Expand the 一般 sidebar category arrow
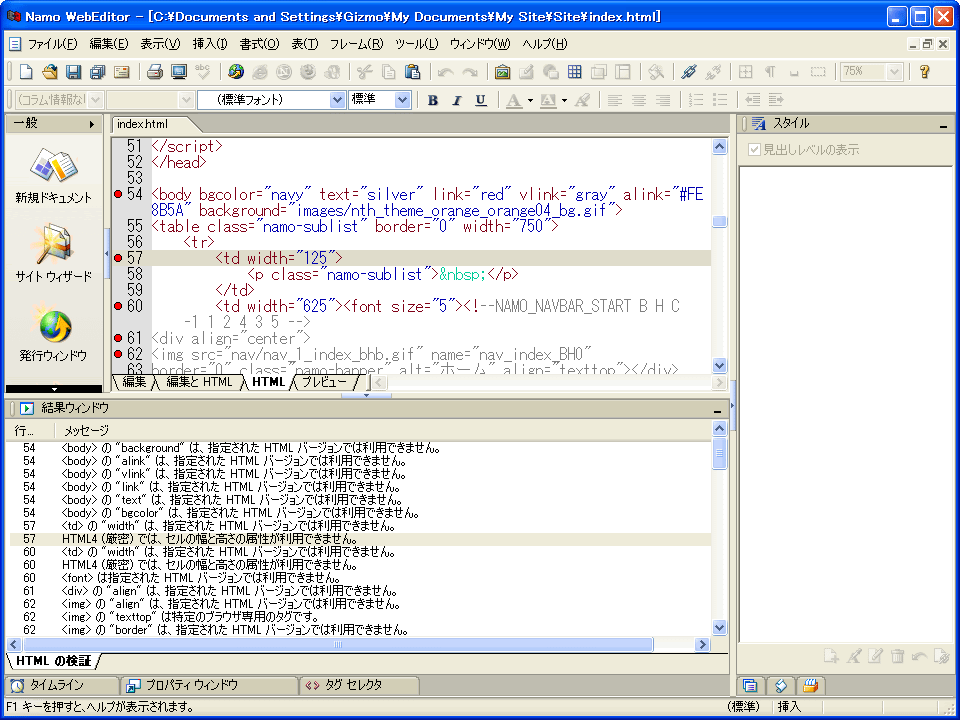The width and height of the screenshot is (960, 720). pos(92,124)
